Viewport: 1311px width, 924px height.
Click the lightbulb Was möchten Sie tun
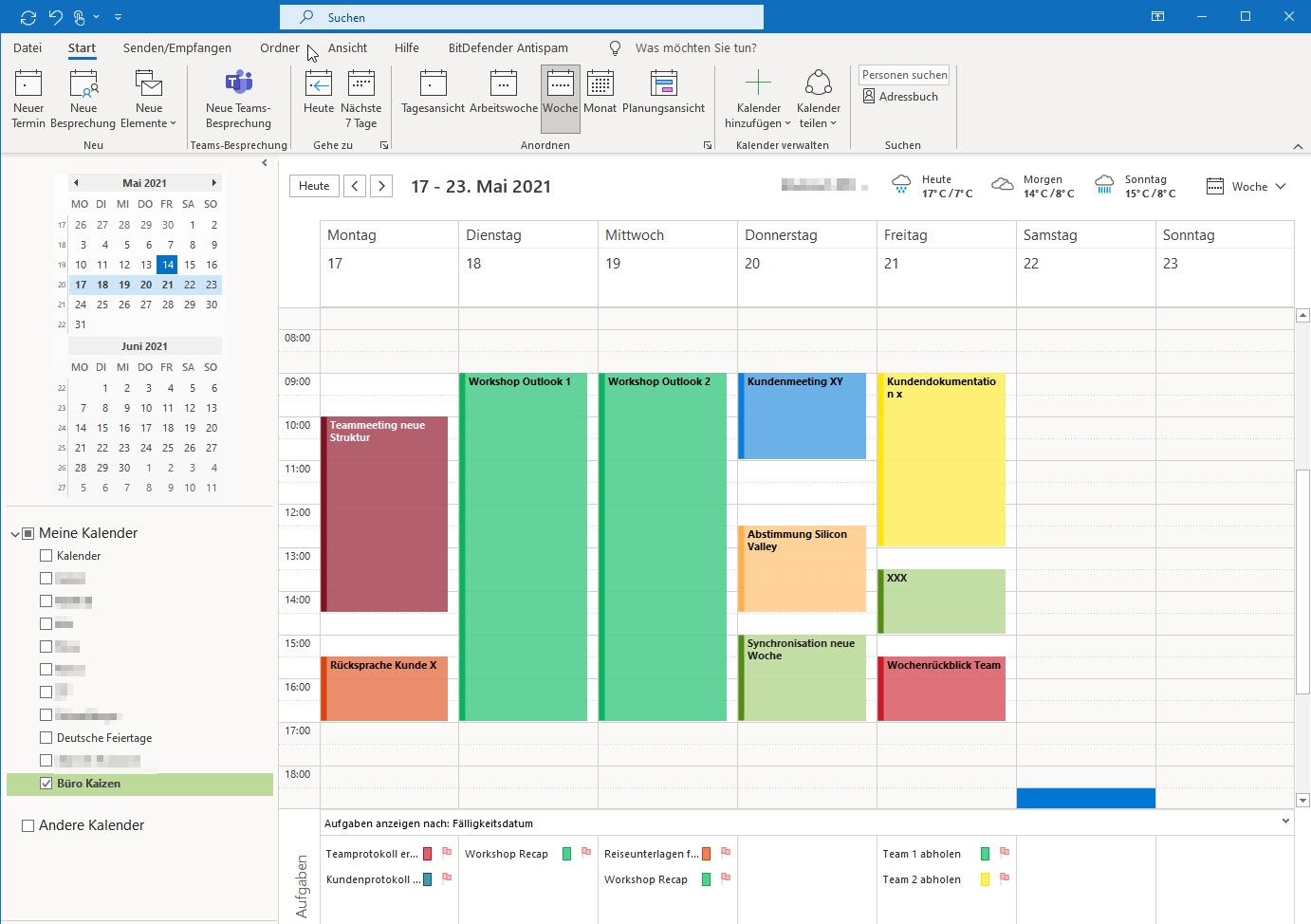615,47
